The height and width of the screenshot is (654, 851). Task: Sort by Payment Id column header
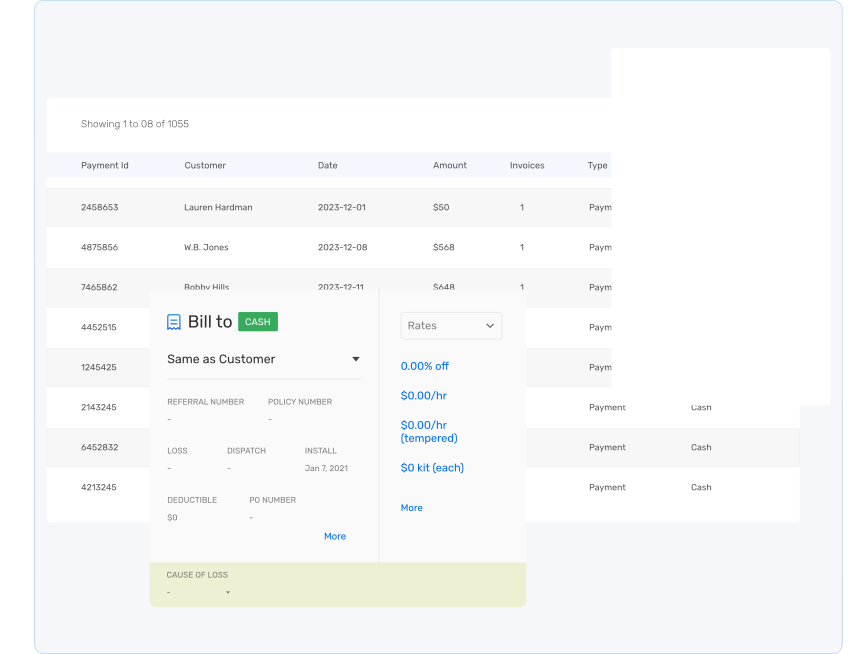(105, 165)
